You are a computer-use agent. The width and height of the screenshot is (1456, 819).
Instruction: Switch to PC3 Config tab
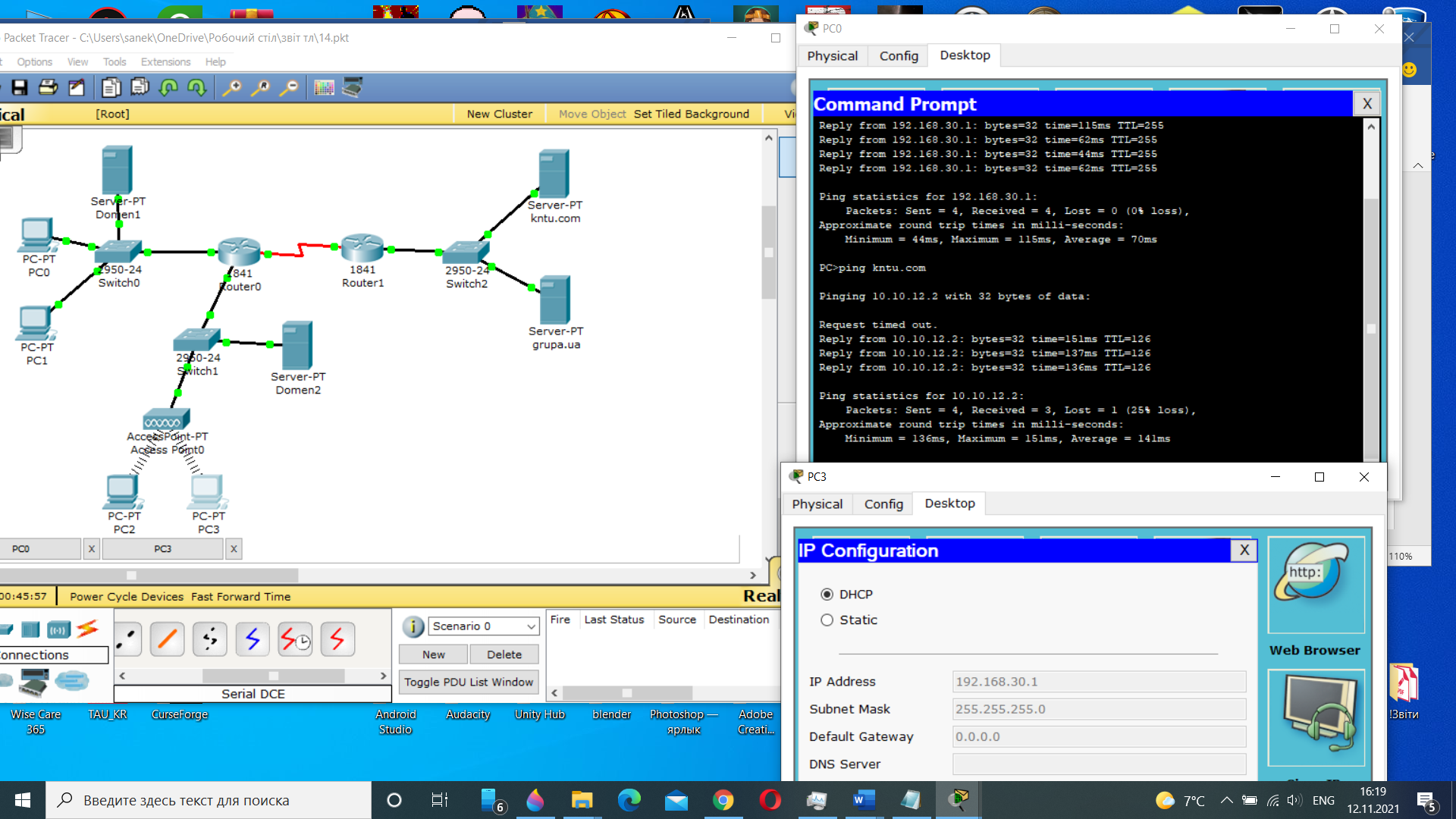click(x=883, y=504)
